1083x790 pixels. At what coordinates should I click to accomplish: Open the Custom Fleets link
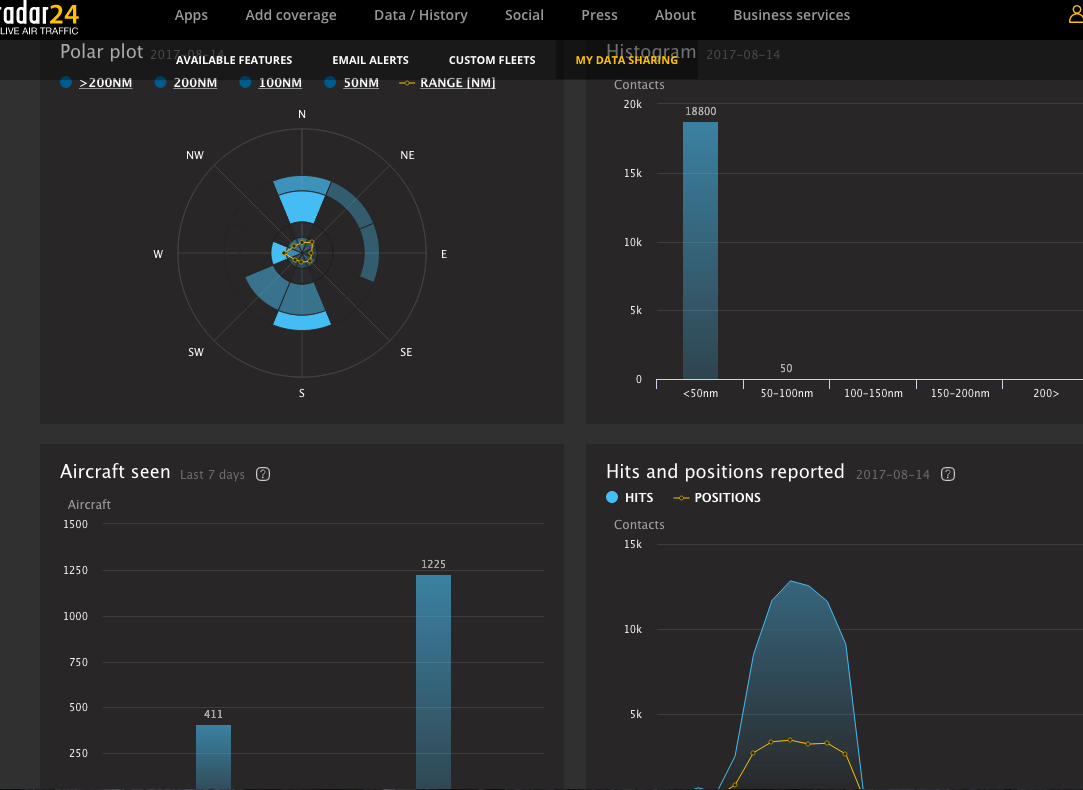point(492,60)
